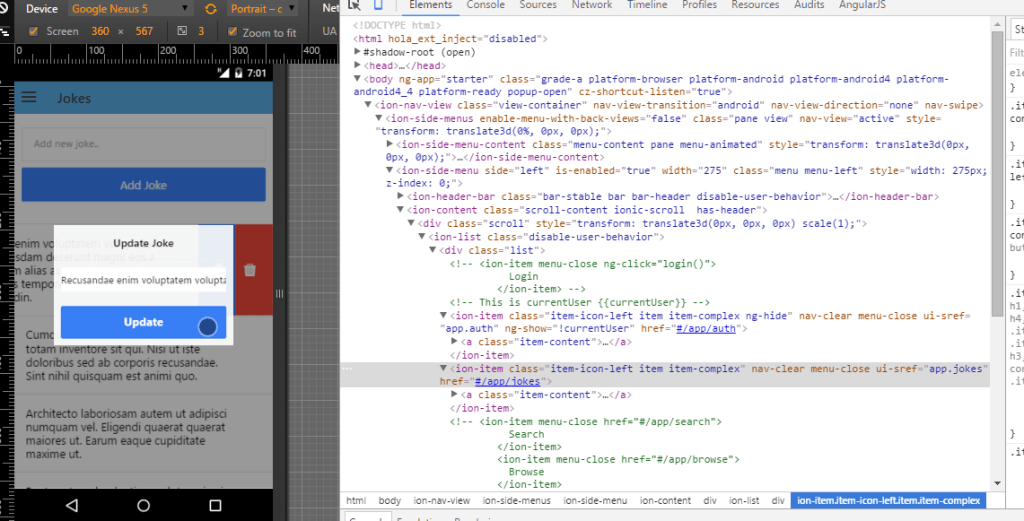Select ion-content in the breadcrumb bar
This screenshot has width=1024, height=521.
pos(665,500)
